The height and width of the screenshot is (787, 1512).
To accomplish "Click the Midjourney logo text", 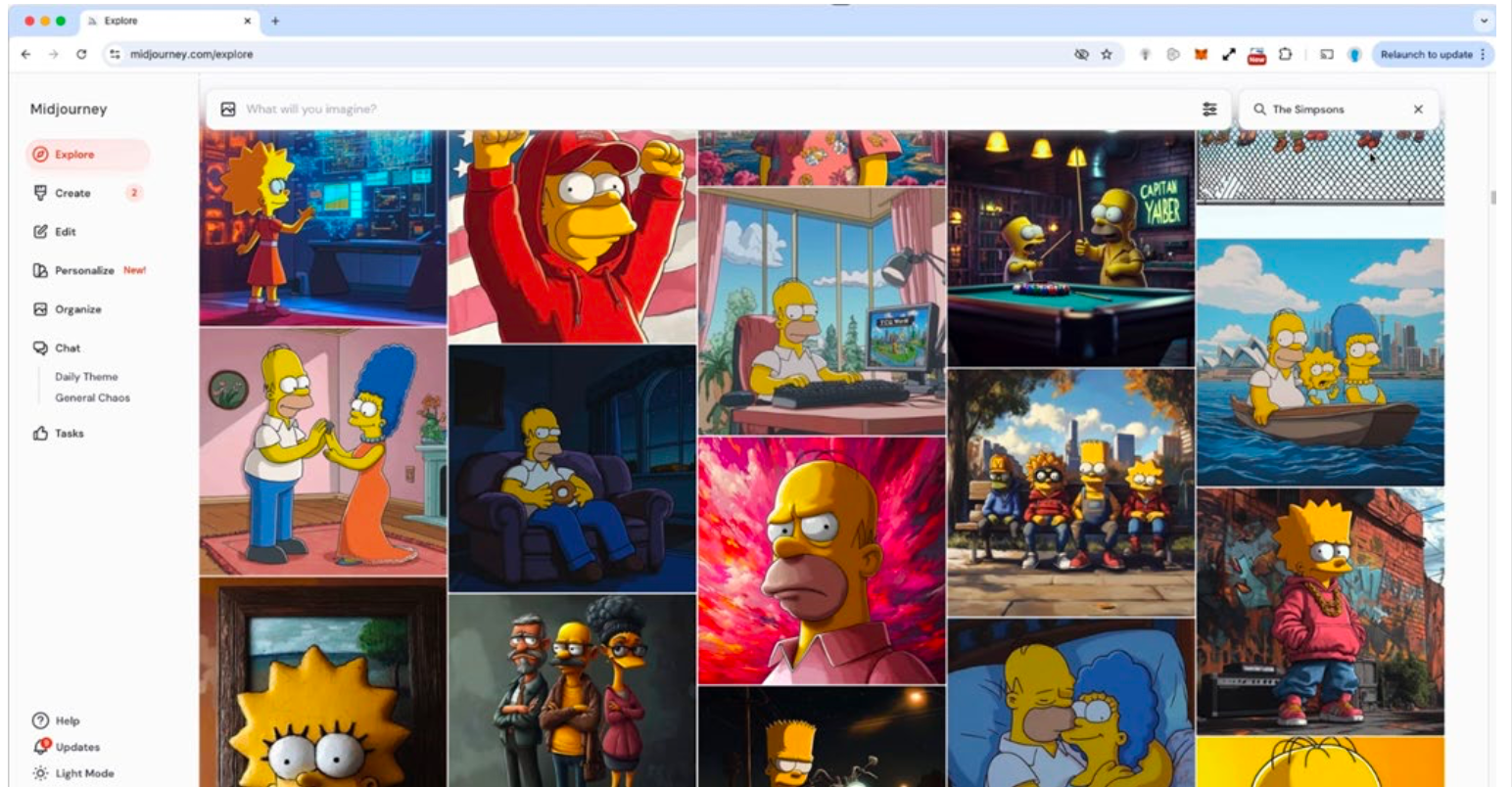I will [x=69, y=110].
